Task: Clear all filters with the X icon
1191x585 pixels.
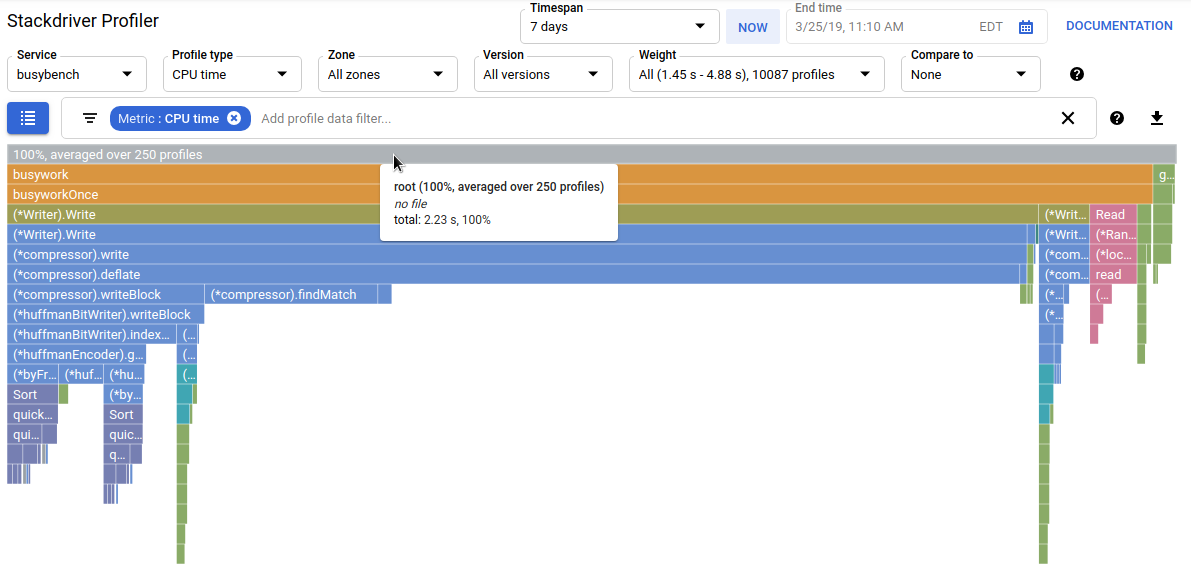Action: coord(1068,118)
